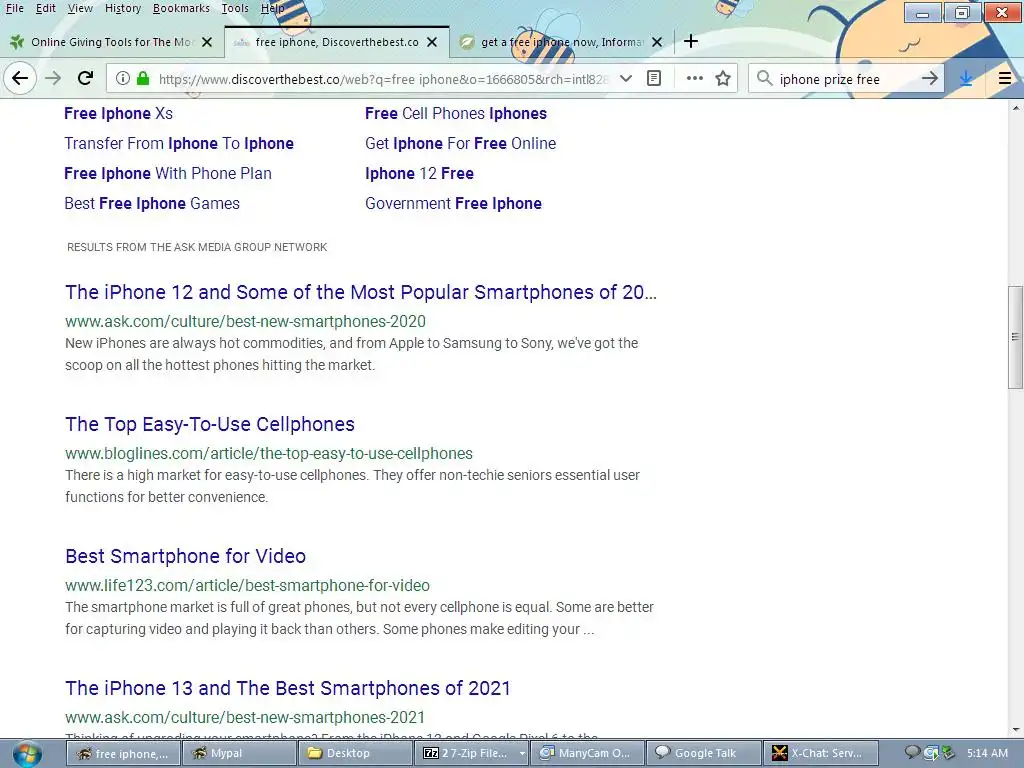Viewport: 1024px width, 768px height.
Task: Switch to Google Talk taskbar button
Action: pos(703,754)
